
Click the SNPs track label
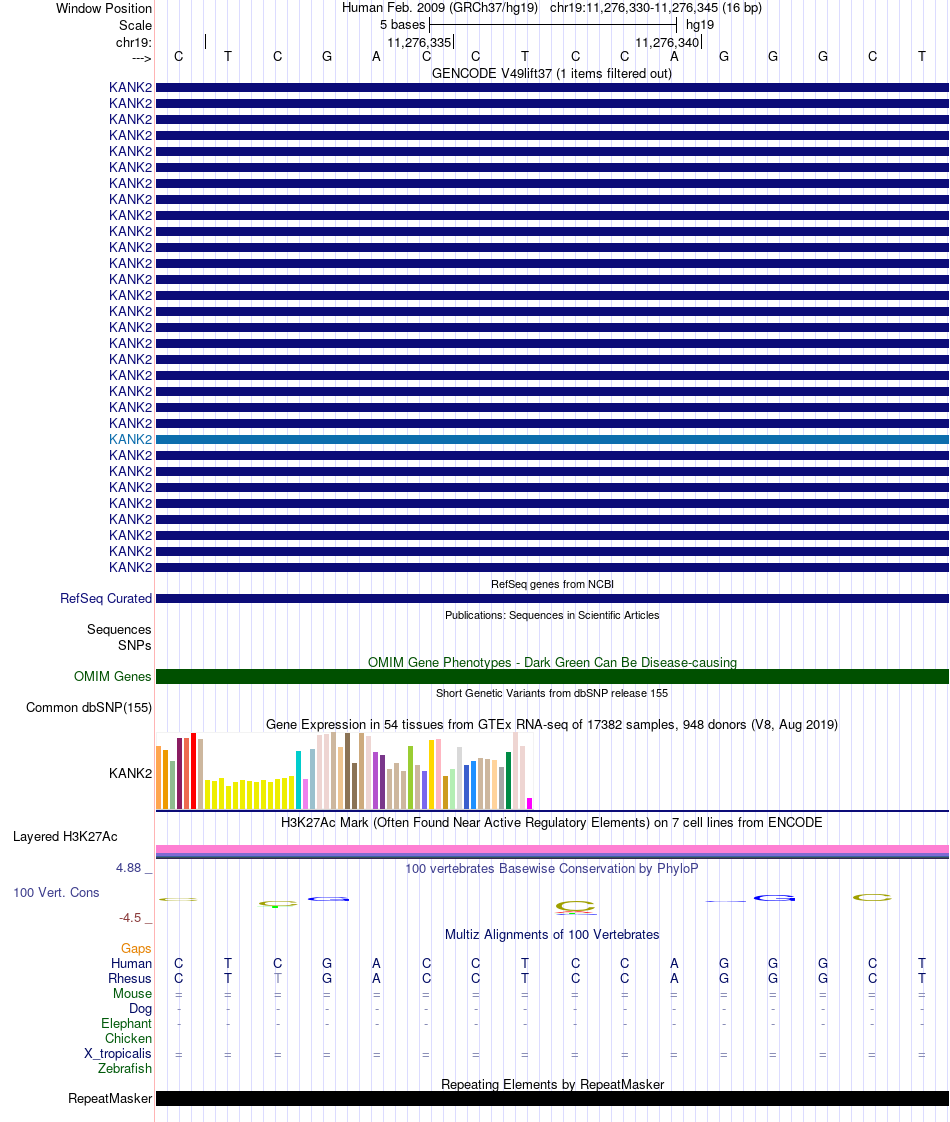134,645
